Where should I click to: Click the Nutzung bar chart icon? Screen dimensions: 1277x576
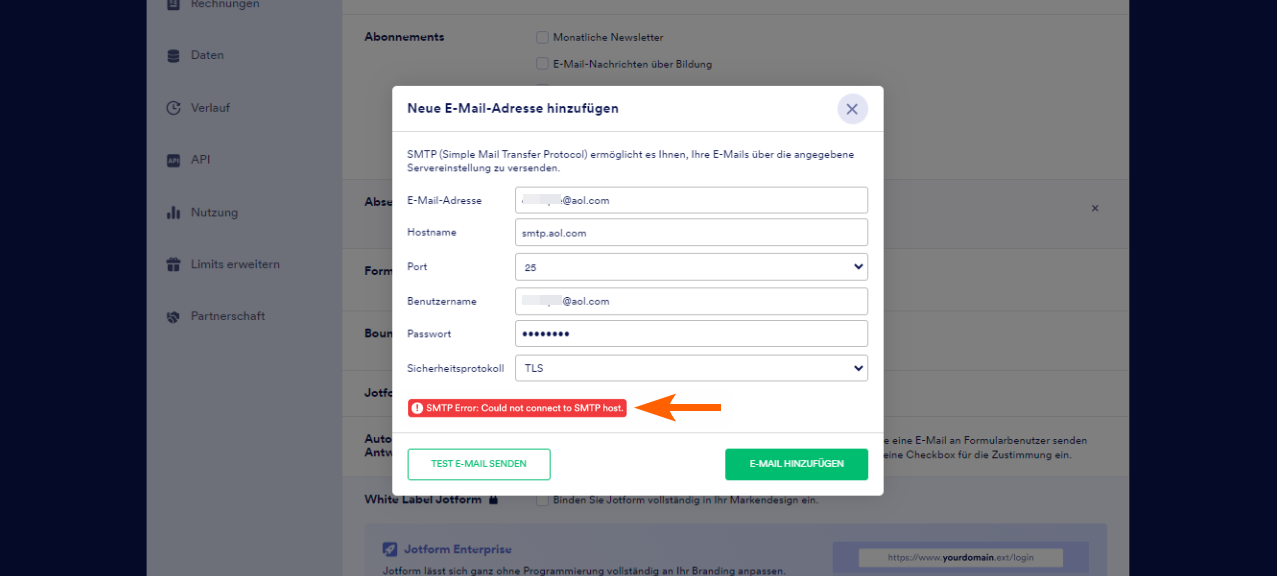(174, 212)
